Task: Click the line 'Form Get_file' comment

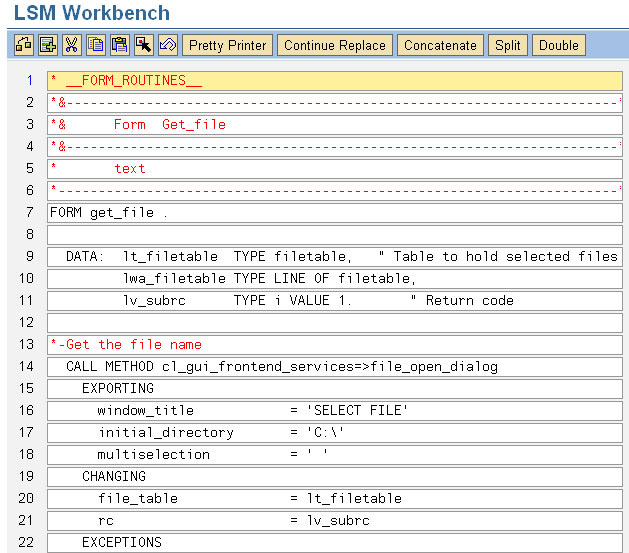Action: click(335, 125)
